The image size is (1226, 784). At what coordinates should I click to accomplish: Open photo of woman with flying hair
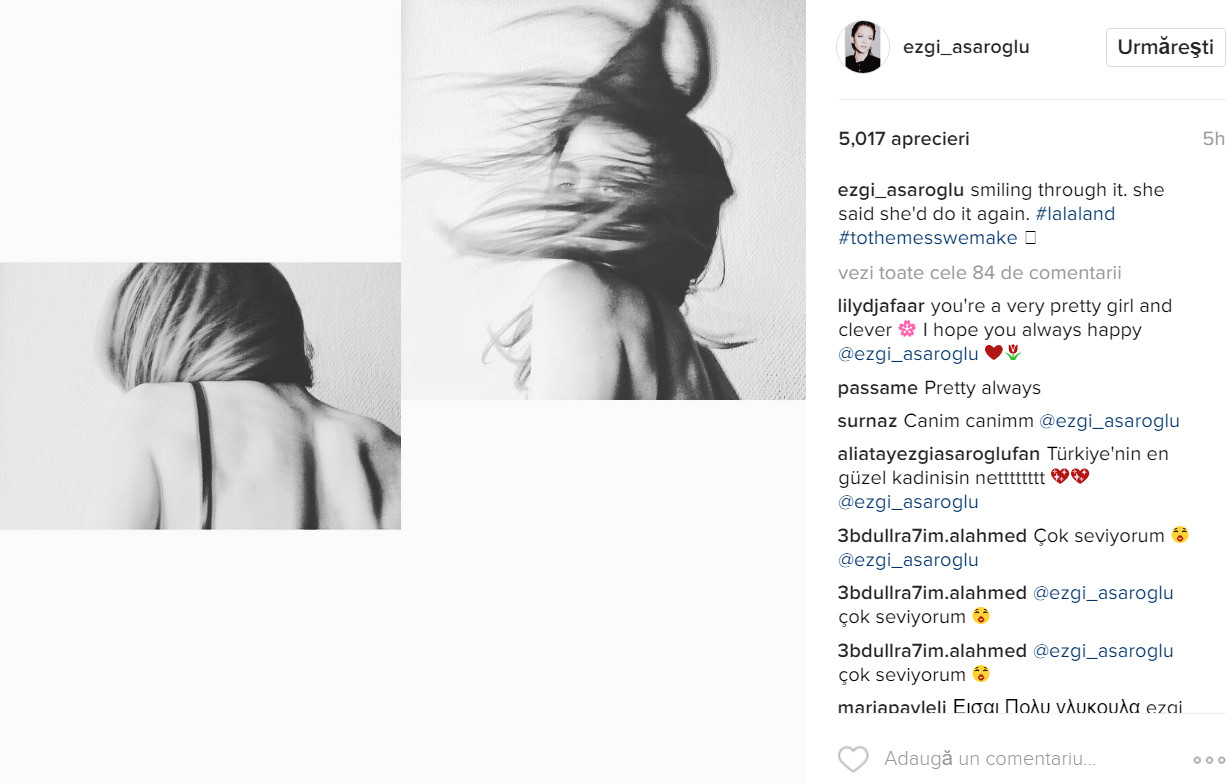603,200
